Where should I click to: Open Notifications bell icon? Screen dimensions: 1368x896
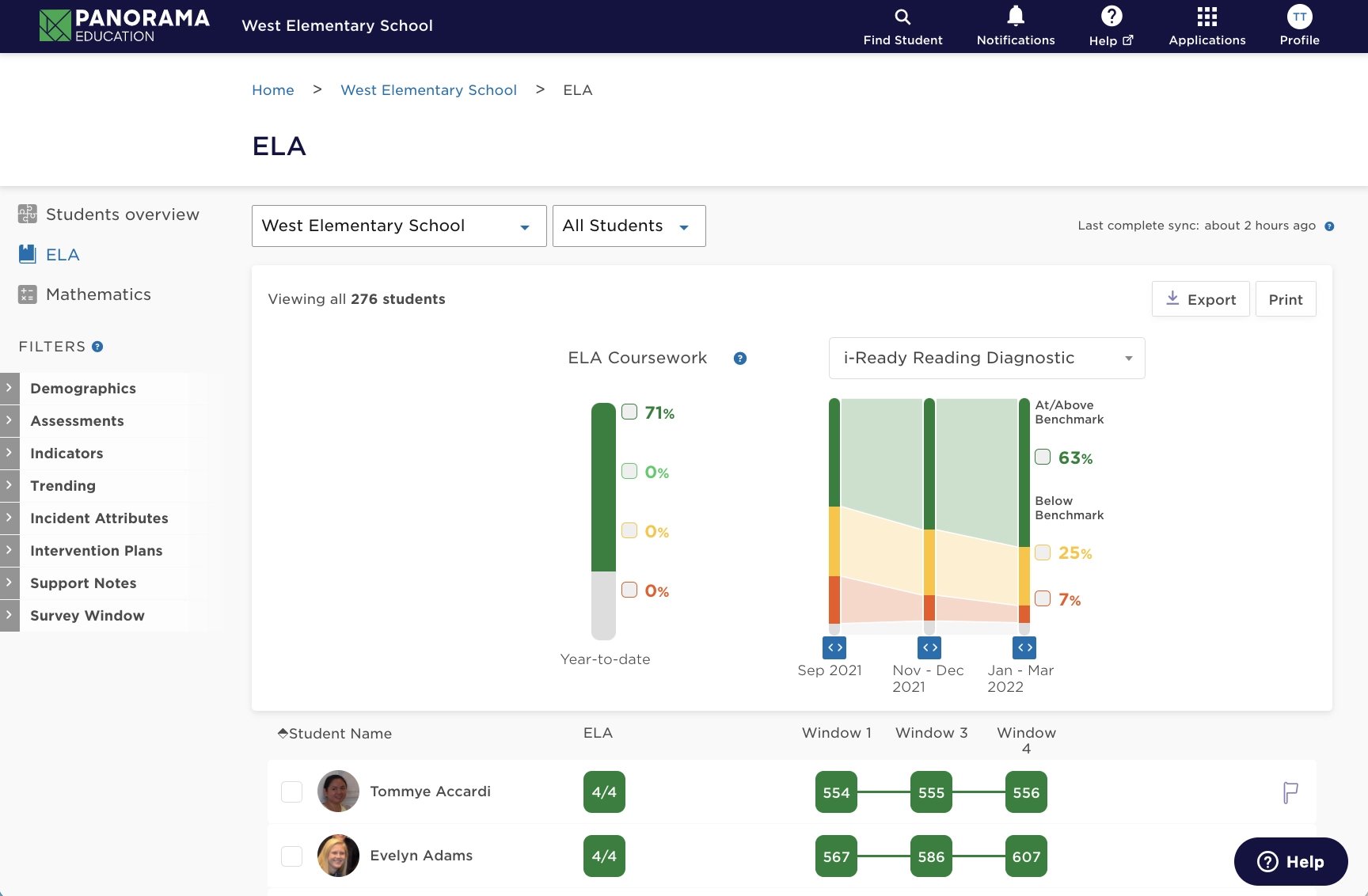[x=1016, y=16]
